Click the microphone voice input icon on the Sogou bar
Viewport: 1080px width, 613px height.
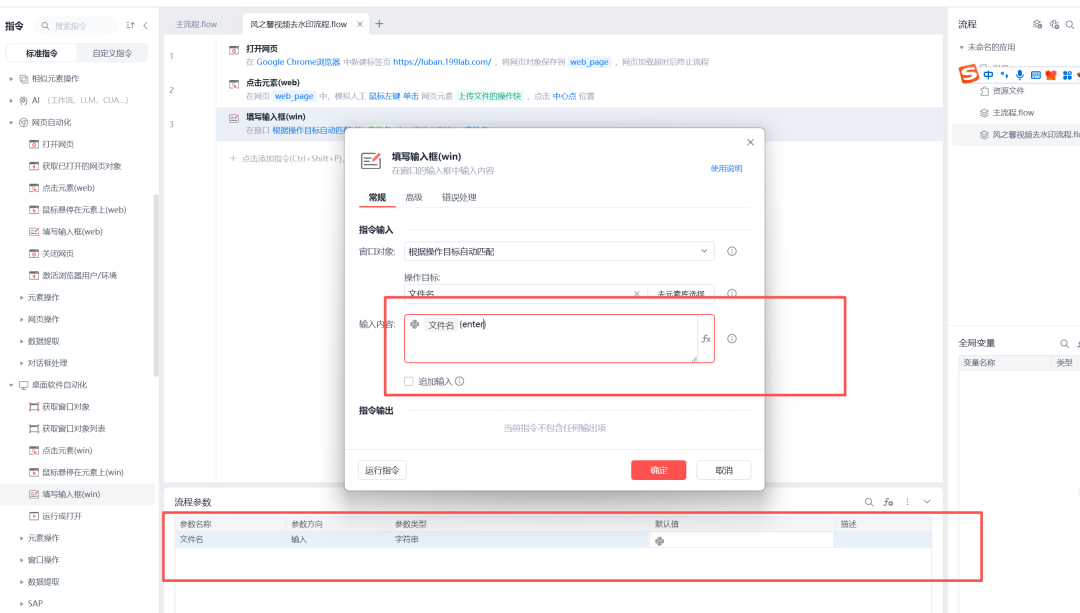tap(1019, 74)
